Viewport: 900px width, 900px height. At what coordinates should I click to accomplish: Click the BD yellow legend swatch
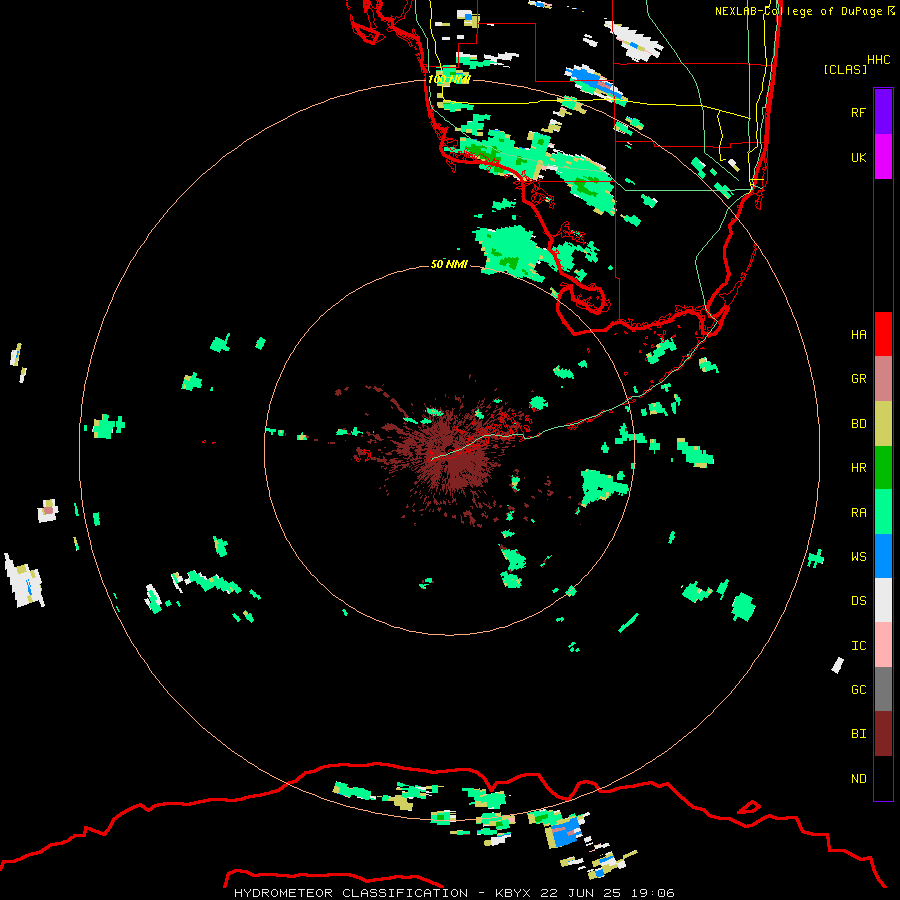[883, 424]
